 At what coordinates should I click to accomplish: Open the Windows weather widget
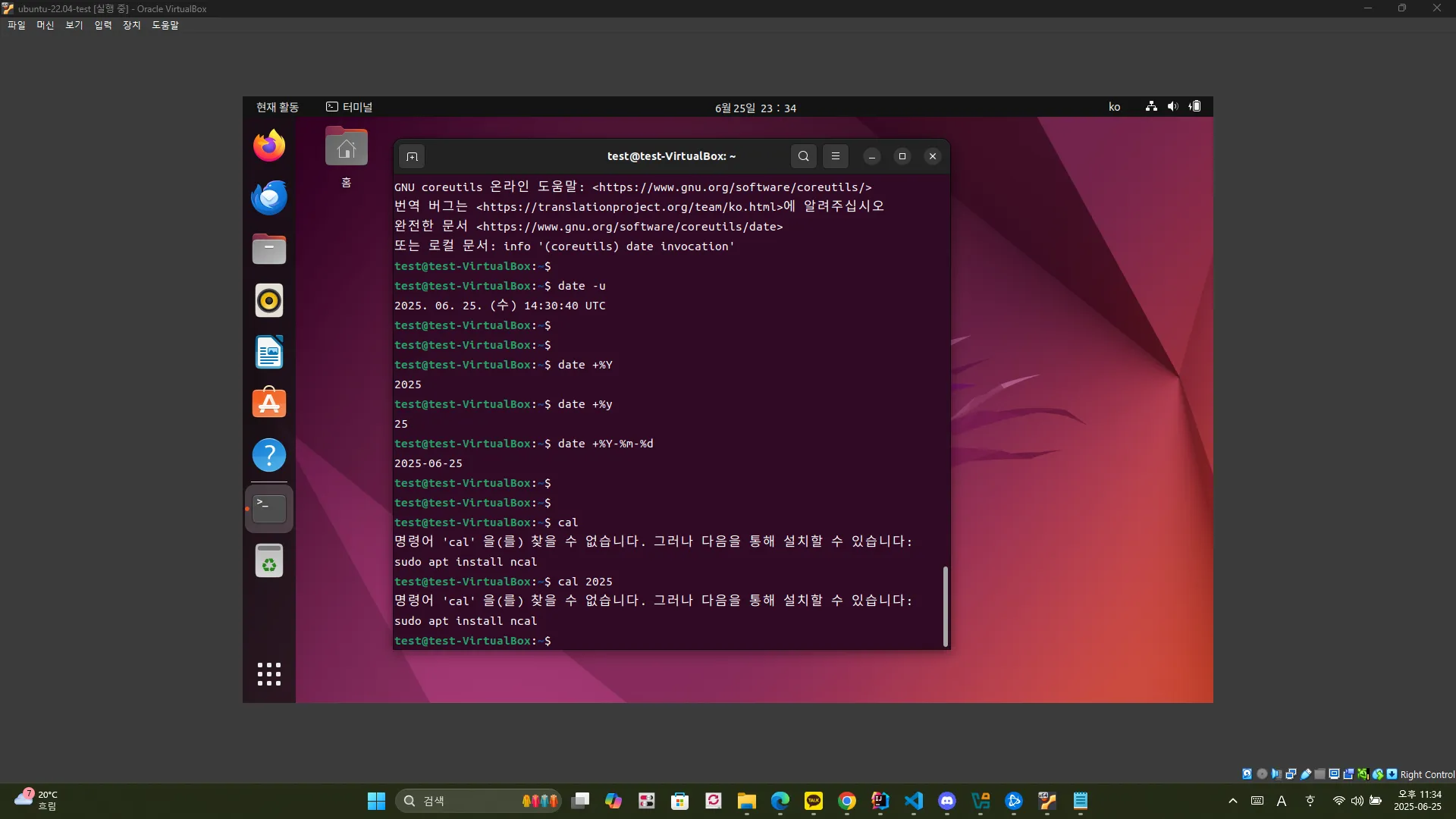(x=36, y=801)
